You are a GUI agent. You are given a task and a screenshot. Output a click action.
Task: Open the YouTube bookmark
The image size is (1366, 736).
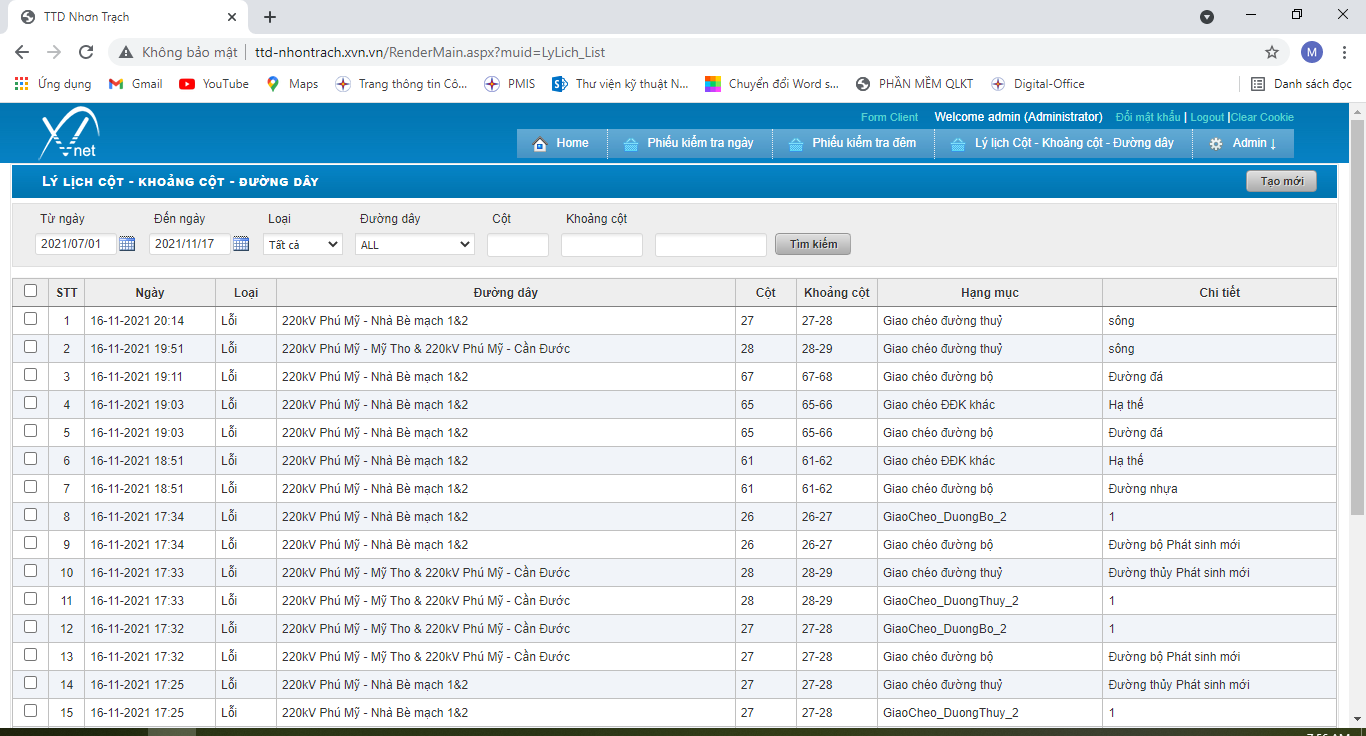(x=214, y=84)
